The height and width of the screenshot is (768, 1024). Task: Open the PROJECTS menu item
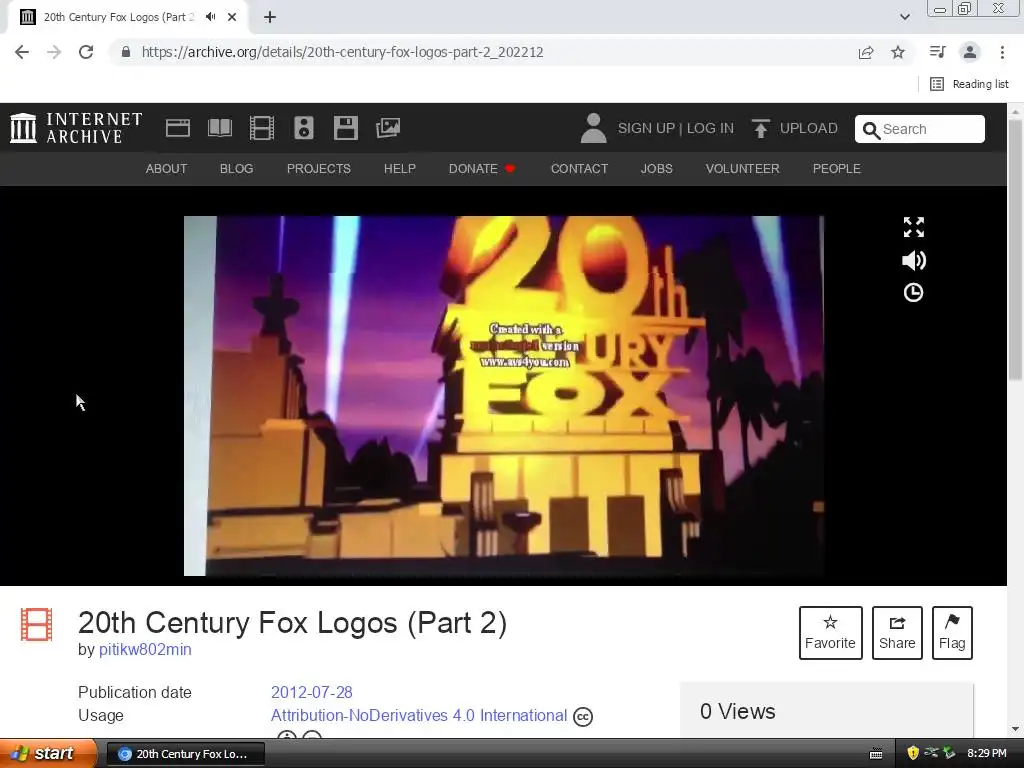[319, 168]
